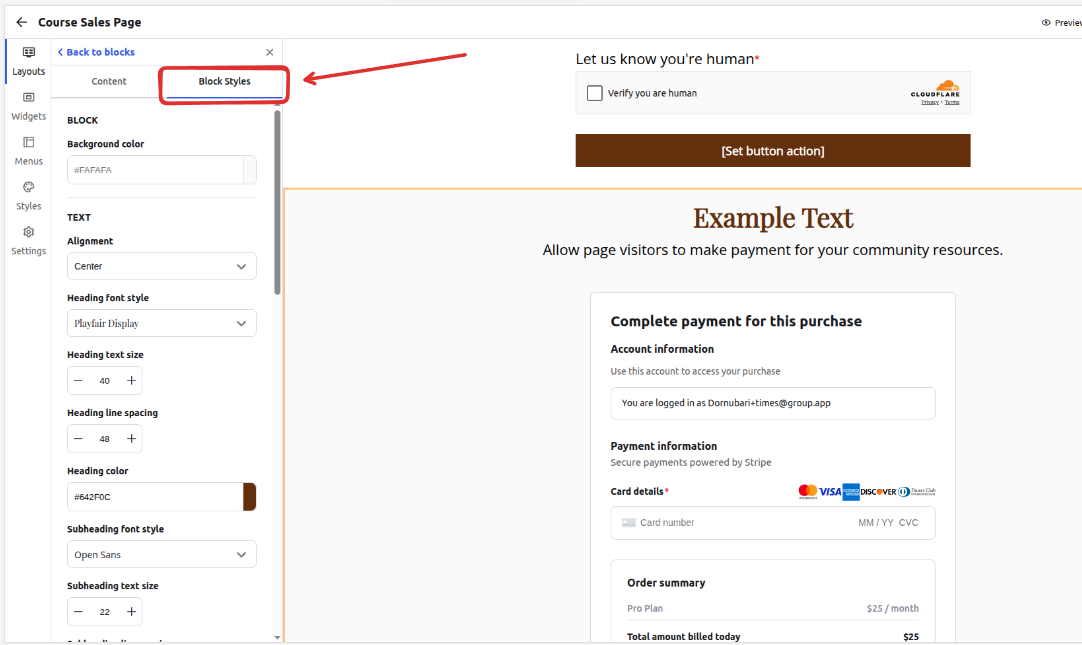This screenshot has height=645, width=1082.
Task: Click the card icon in card number field
Action: [x=629, y=523]
